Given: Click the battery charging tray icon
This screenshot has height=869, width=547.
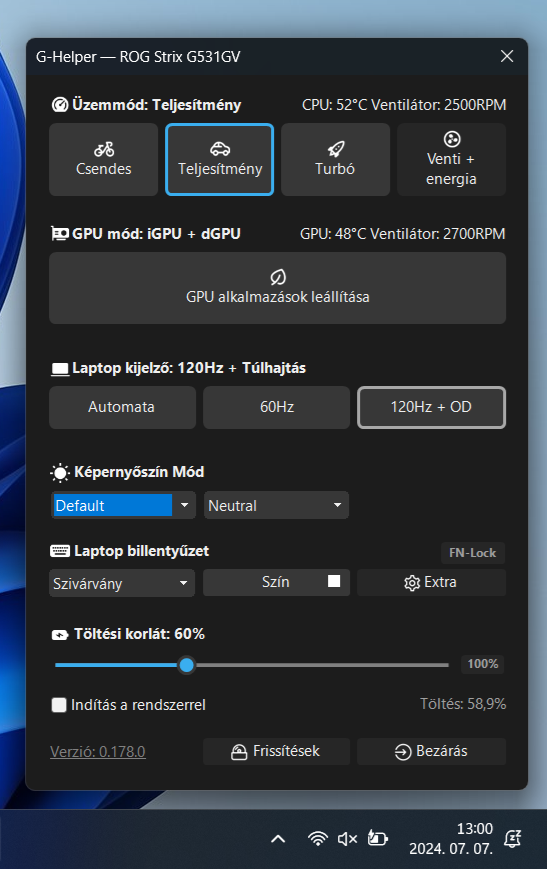Looking at the screenshot, I should pyautogui.click(x=377, y=839).
